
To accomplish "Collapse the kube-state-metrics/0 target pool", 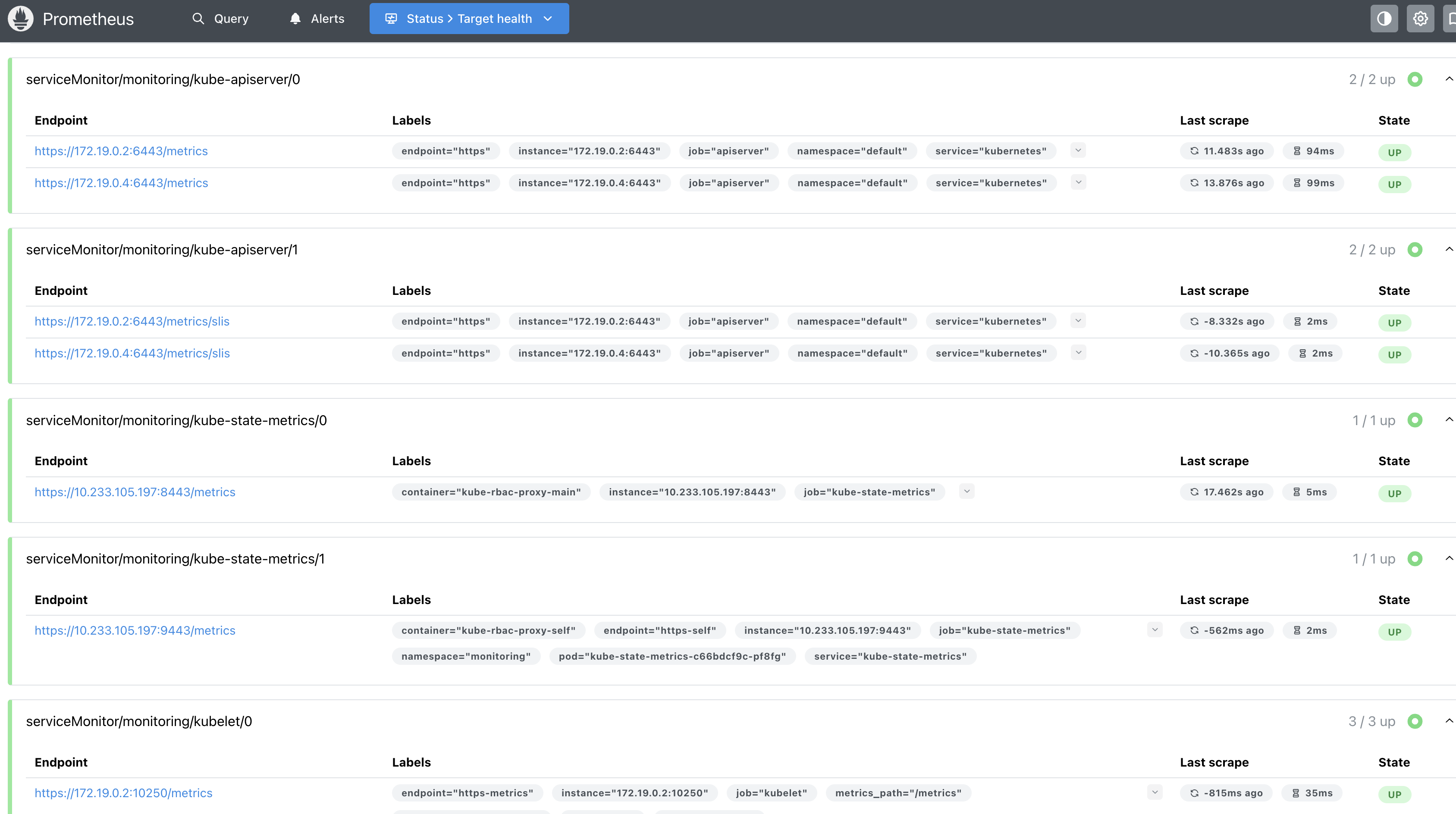I will point(1449,420).
